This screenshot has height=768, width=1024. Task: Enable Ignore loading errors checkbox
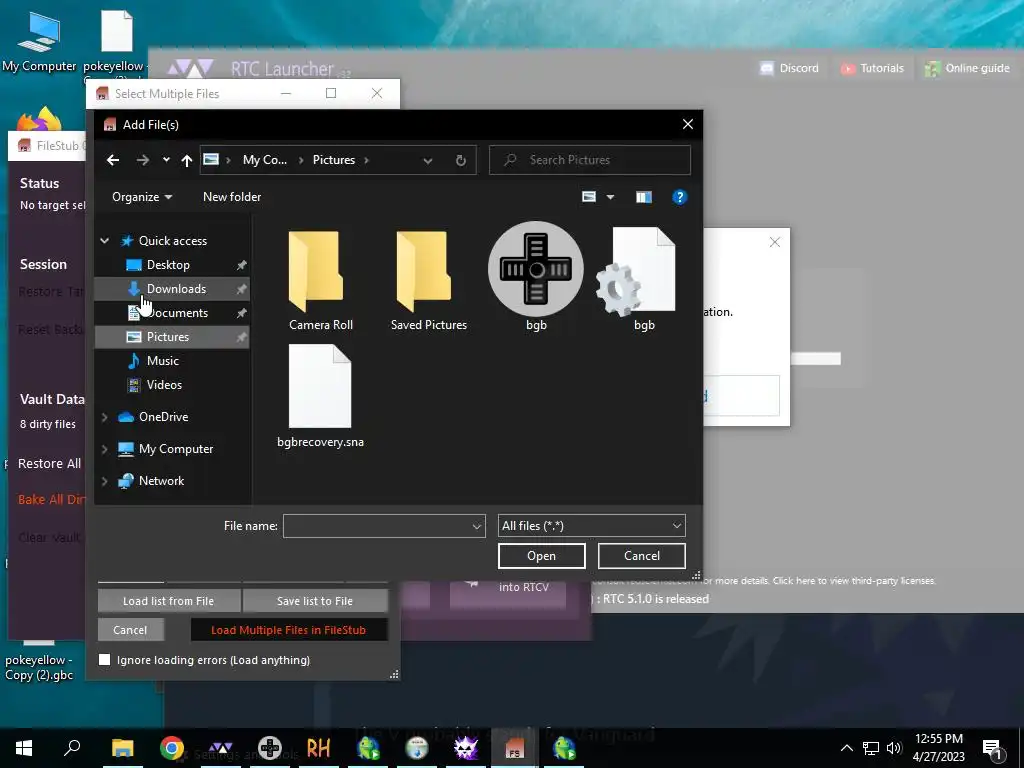point(104,660)
